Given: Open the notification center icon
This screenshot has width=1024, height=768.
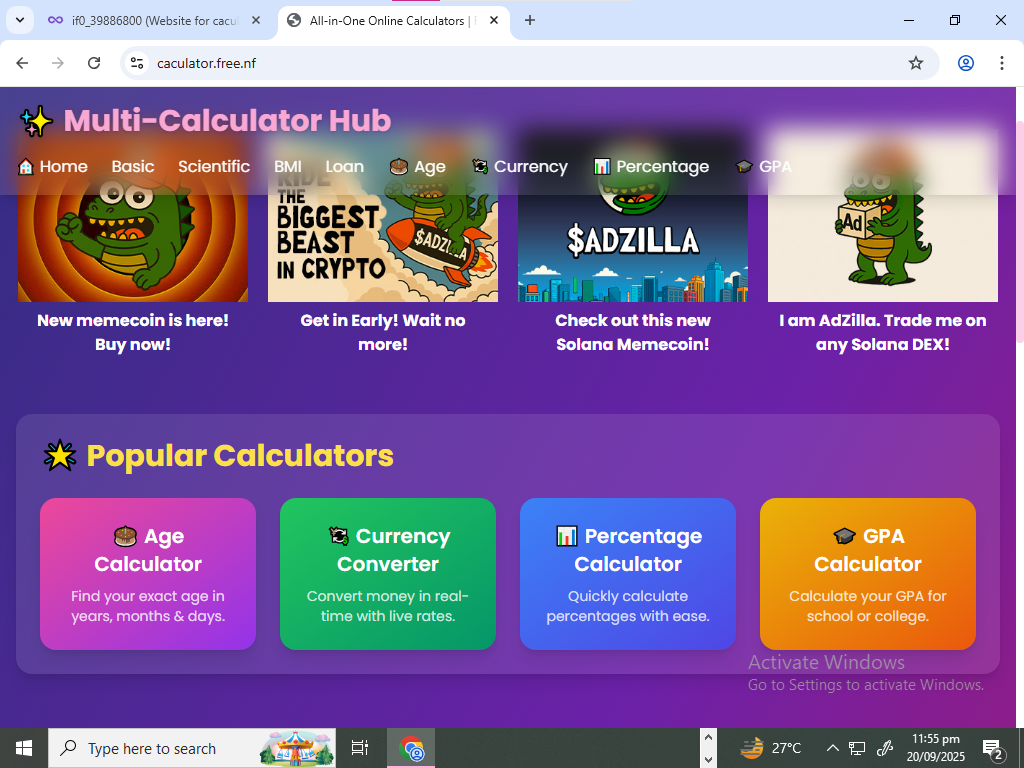Looking at the screenshot, I should pos(993,748).
